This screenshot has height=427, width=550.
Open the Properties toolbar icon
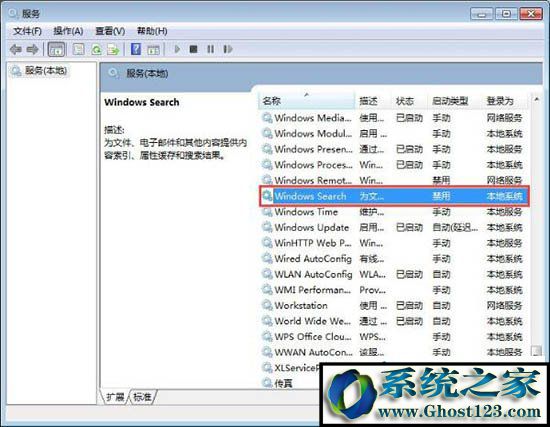(x=78, y=49)
